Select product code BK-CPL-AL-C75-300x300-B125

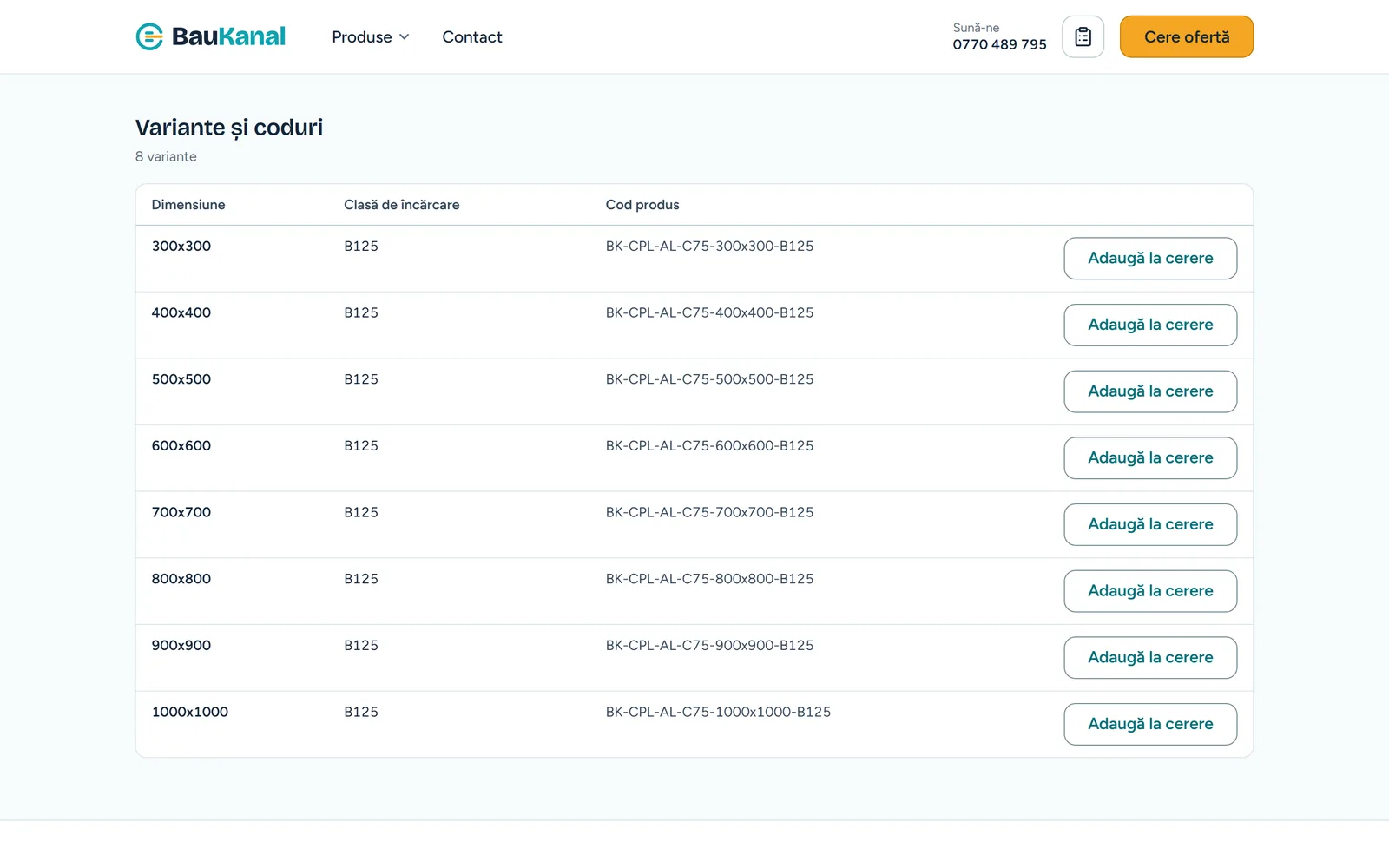click(x=709, y=247)
